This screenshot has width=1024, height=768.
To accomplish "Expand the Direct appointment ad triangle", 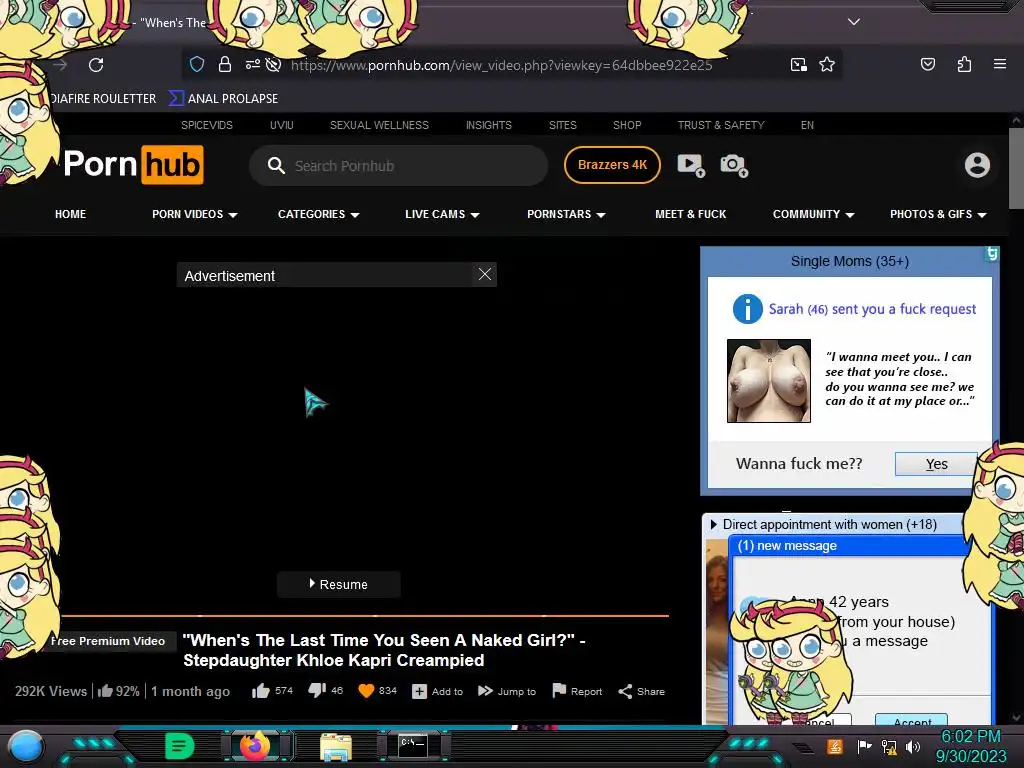I will [713, 524].
